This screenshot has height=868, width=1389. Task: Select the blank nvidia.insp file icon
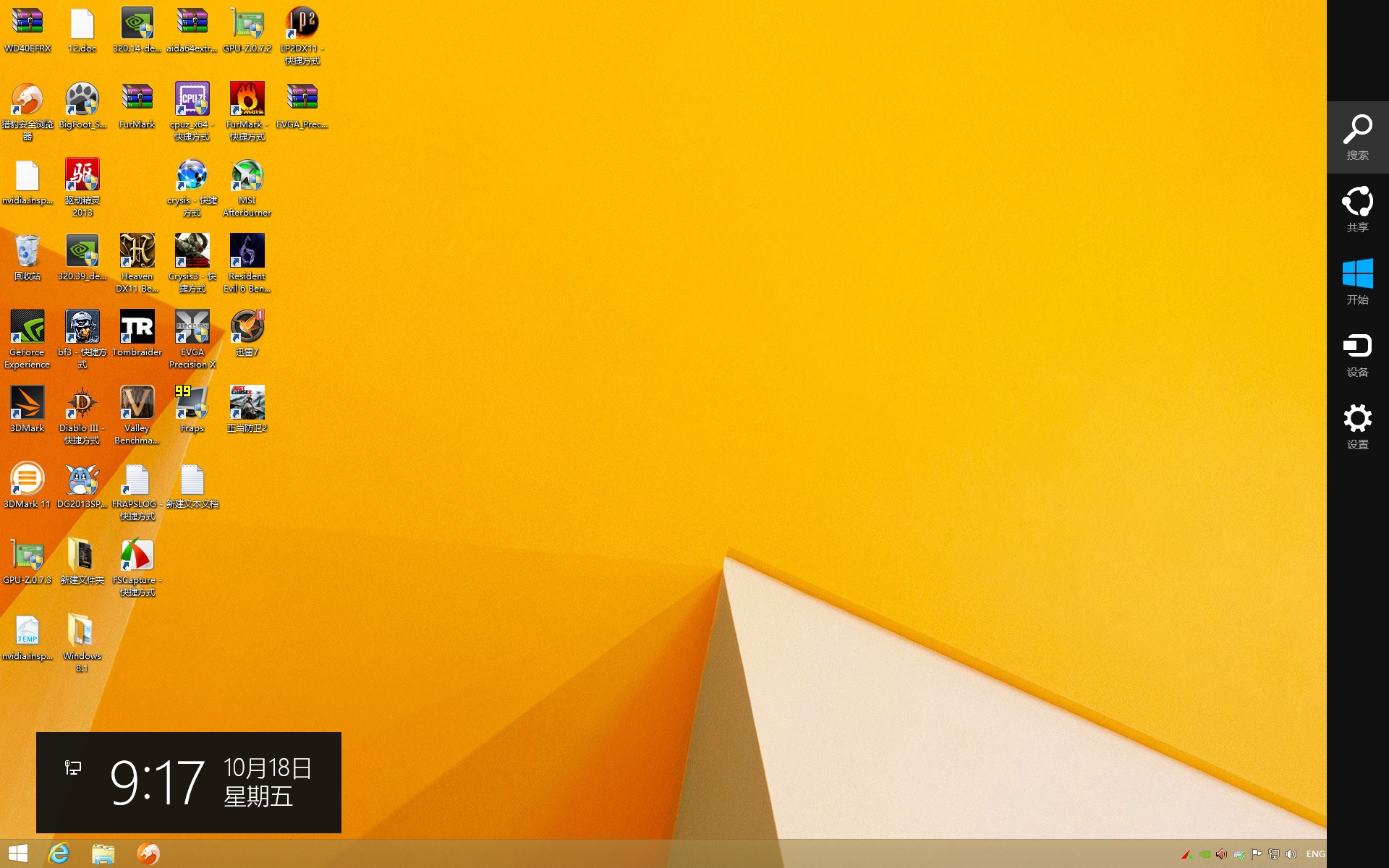(27, 182)
